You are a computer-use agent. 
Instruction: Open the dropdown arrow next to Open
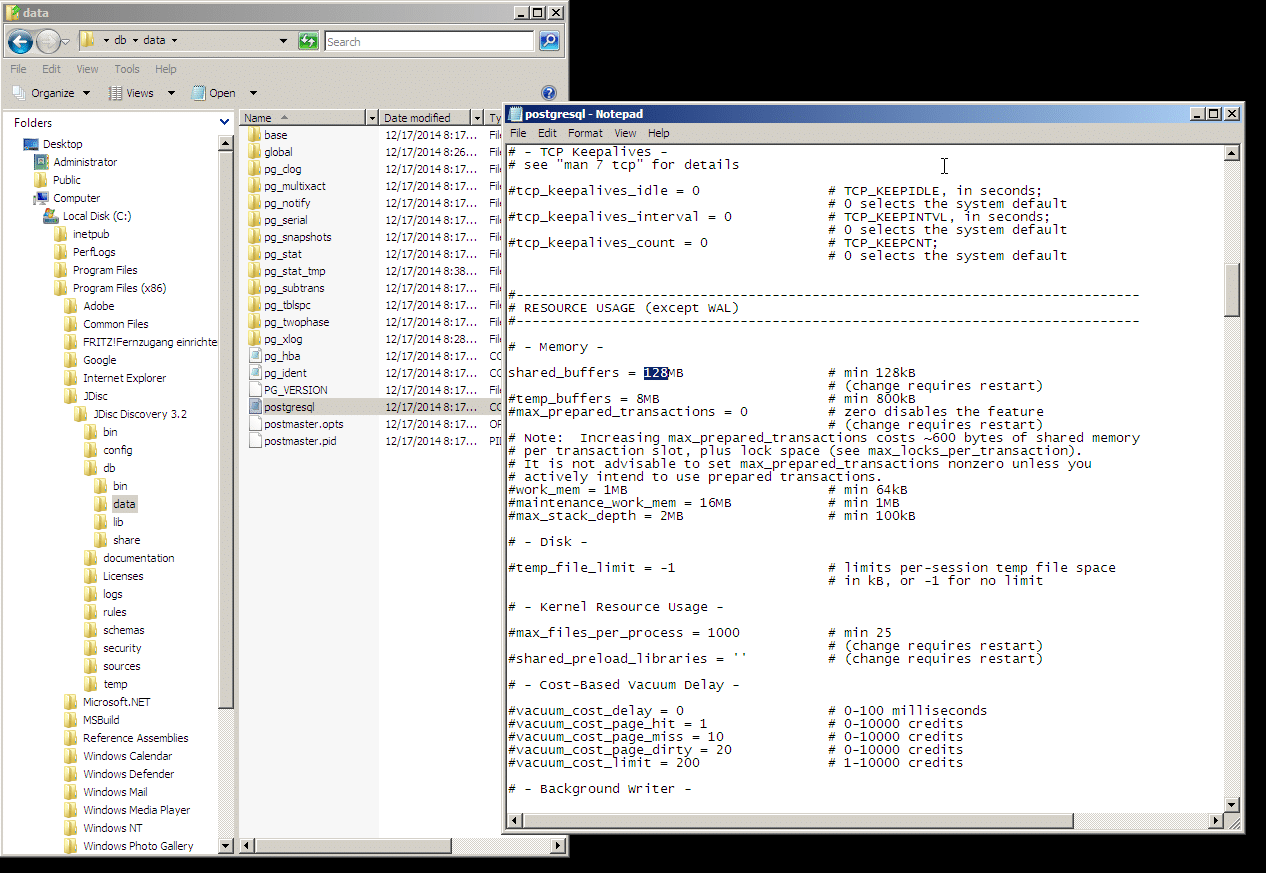253,92
